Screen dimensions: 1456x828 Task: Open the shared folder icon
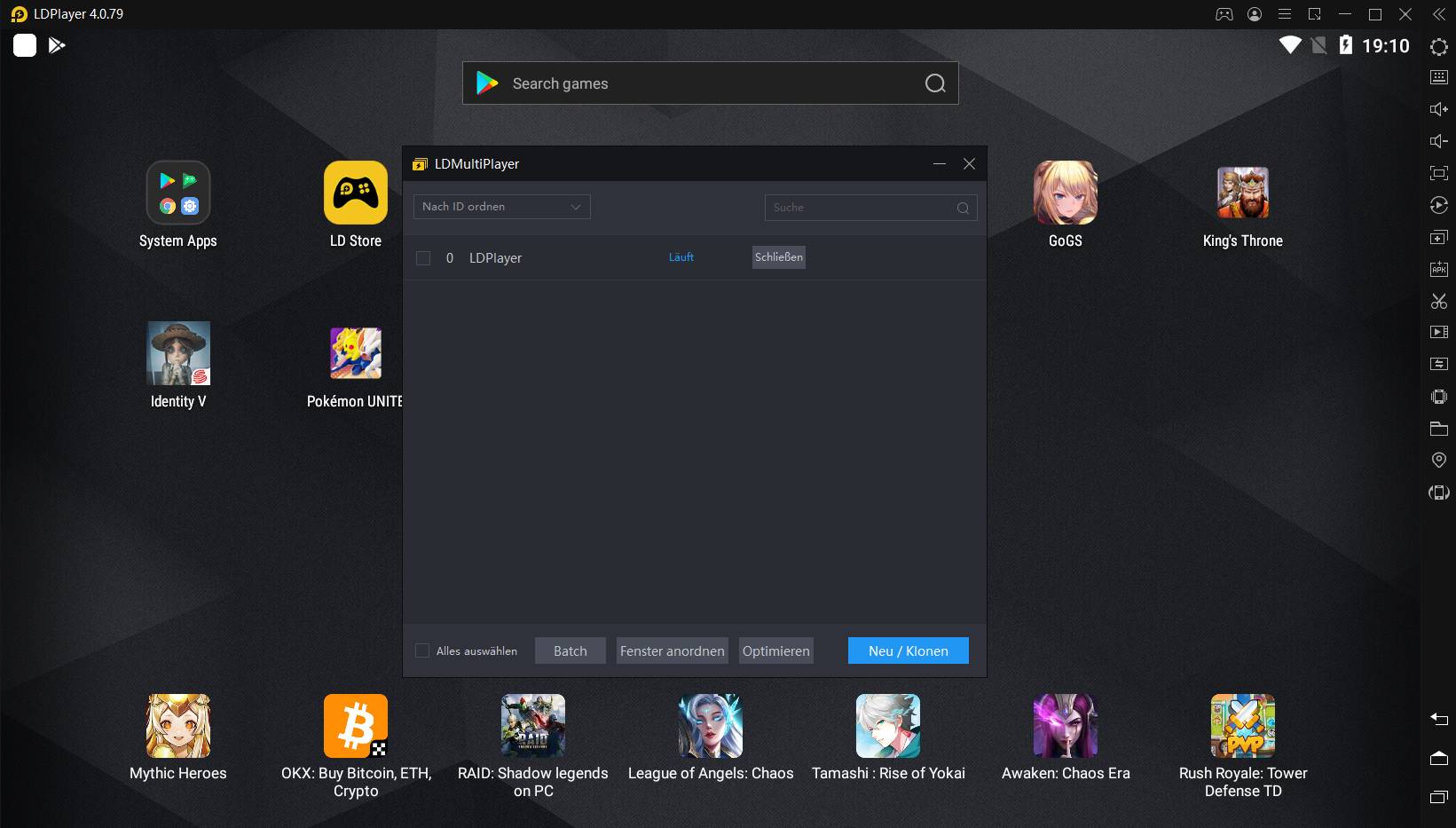pyautogui.click(x=1439, y=429)
